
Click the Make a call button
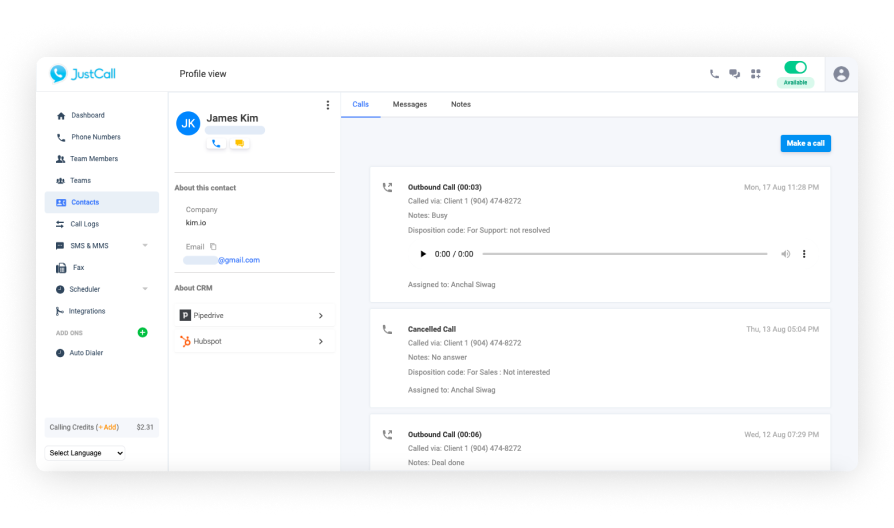tap(805, 143)
